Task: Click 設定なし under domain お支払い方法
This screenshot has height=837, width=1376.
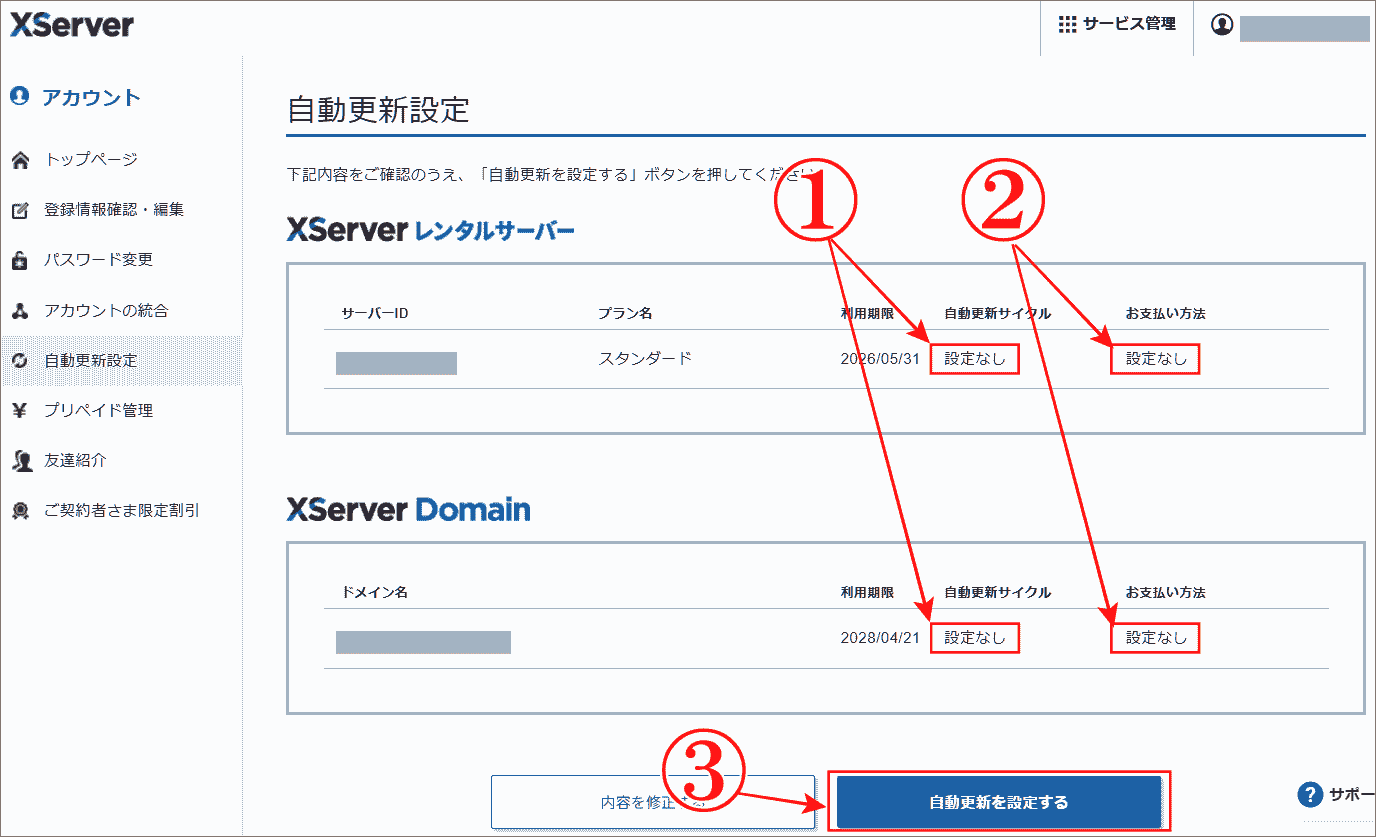Action: tap(1155, 637)
